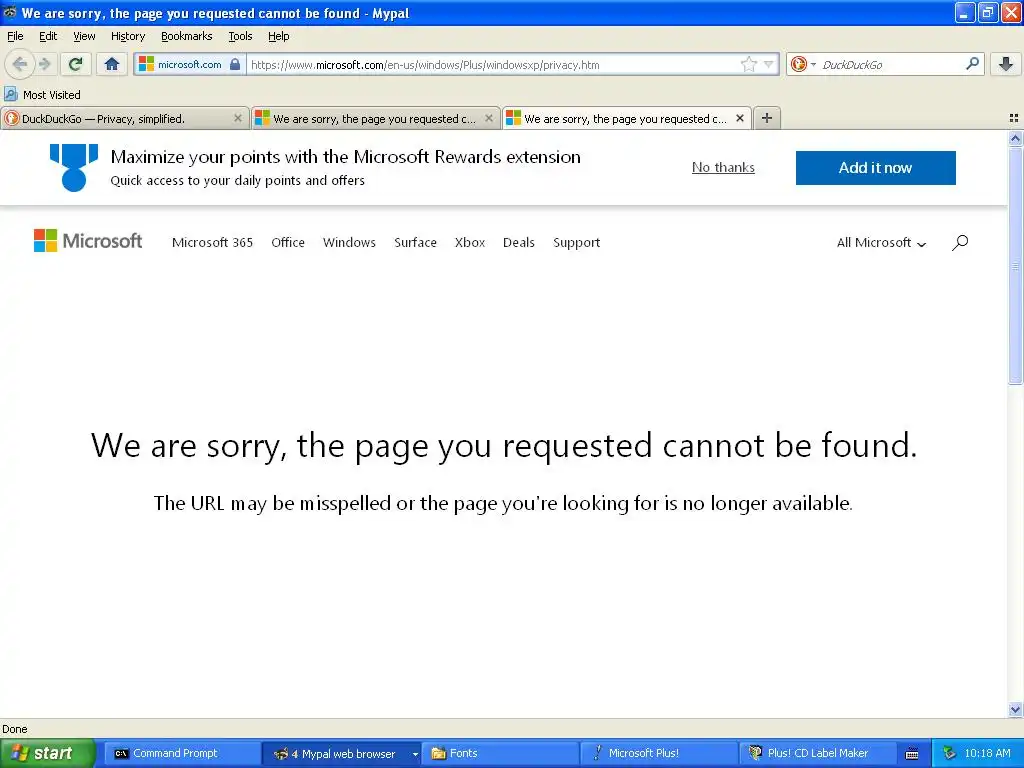Switch to the middle 'We are sorry' tab

[x=375, y=119]
